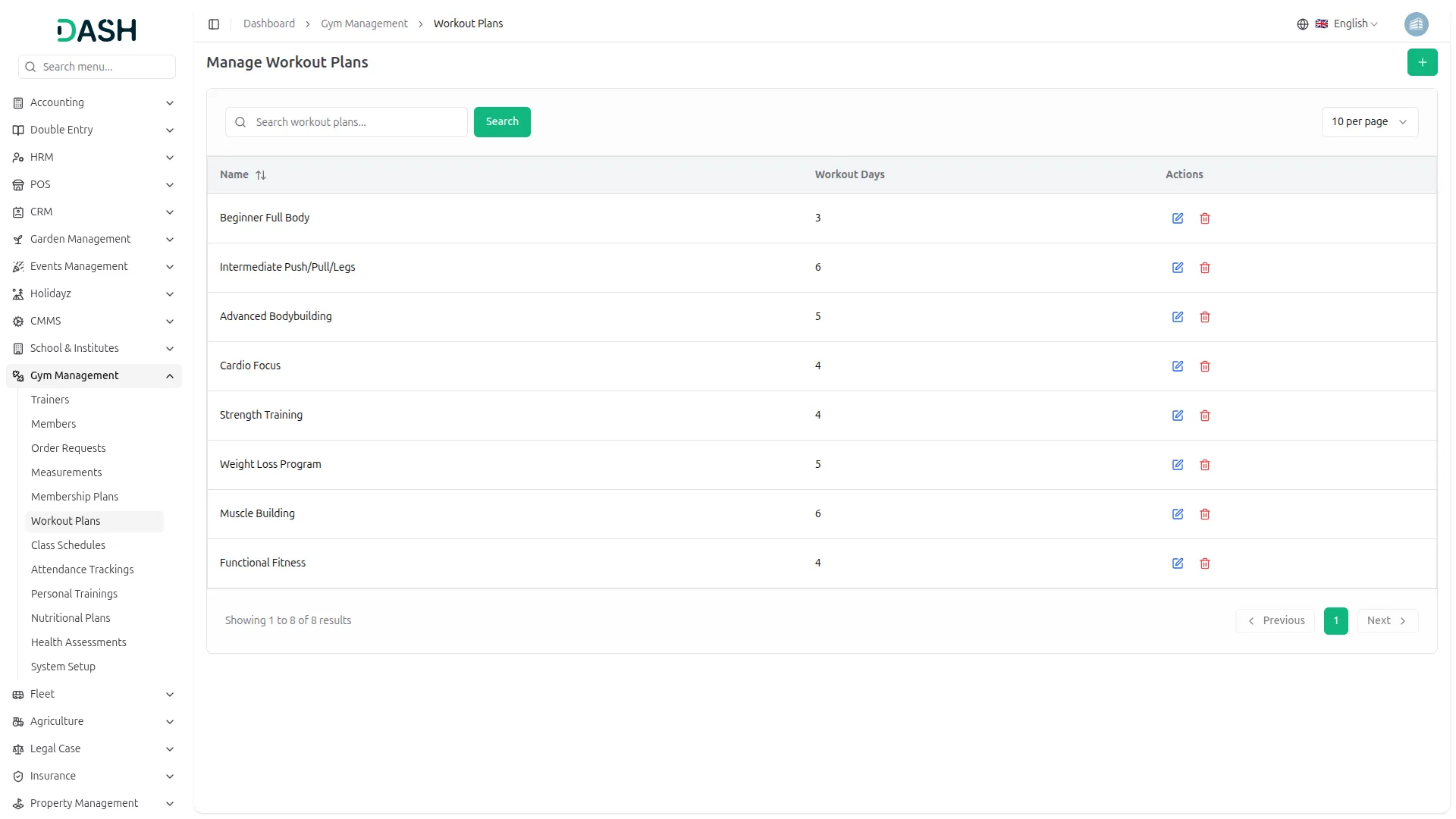Screen dimensions: 1456x819
Task: Click the green add plan button
Action: 1422,62
